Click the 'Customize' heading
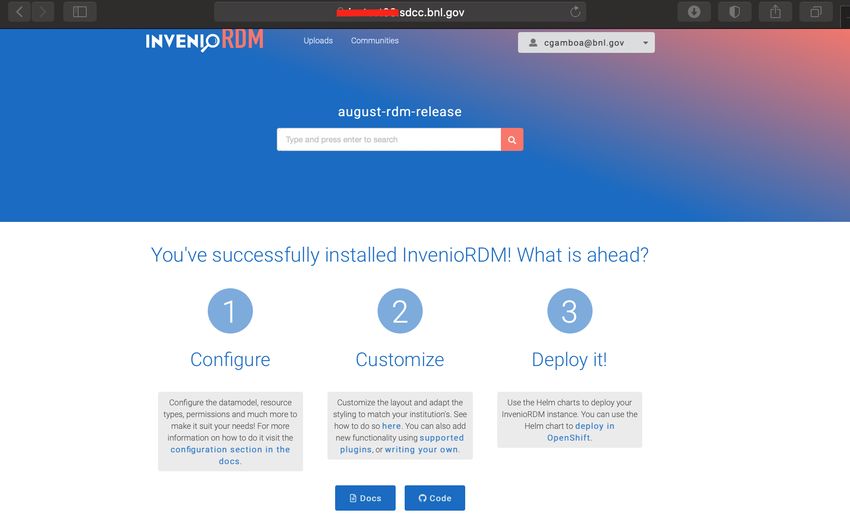Viewport: 850px width, 526px height. click(400, 360)
